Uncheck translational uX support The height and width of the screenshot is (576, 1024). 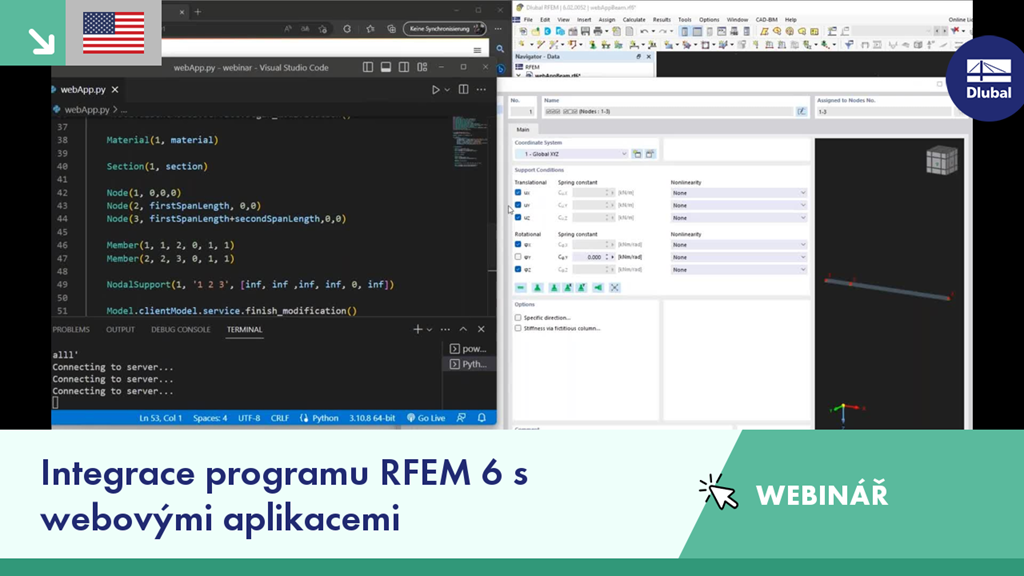click(518, 193)
